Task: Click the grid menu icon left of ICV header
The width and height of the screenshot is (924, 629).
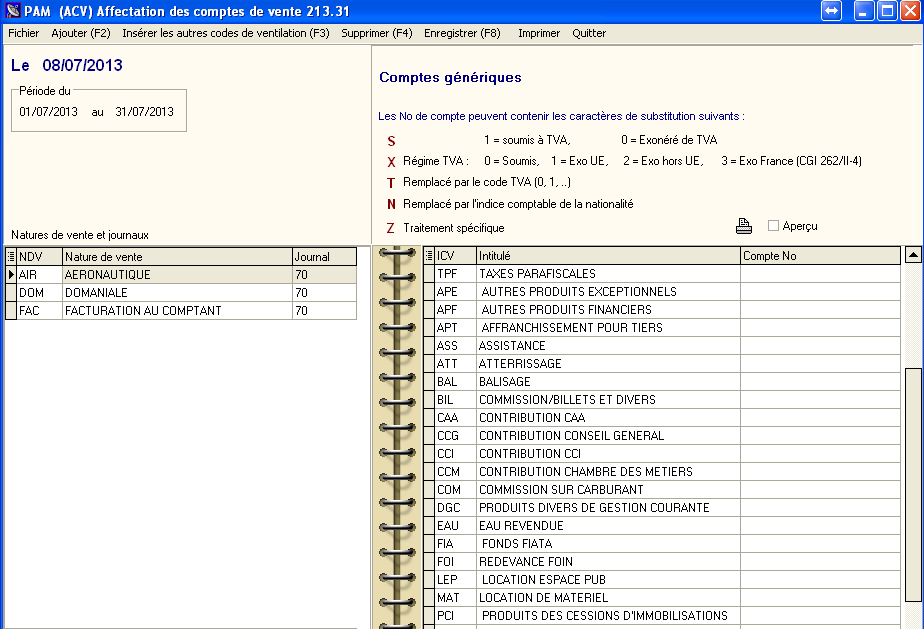Action: (x=429, y=256)
